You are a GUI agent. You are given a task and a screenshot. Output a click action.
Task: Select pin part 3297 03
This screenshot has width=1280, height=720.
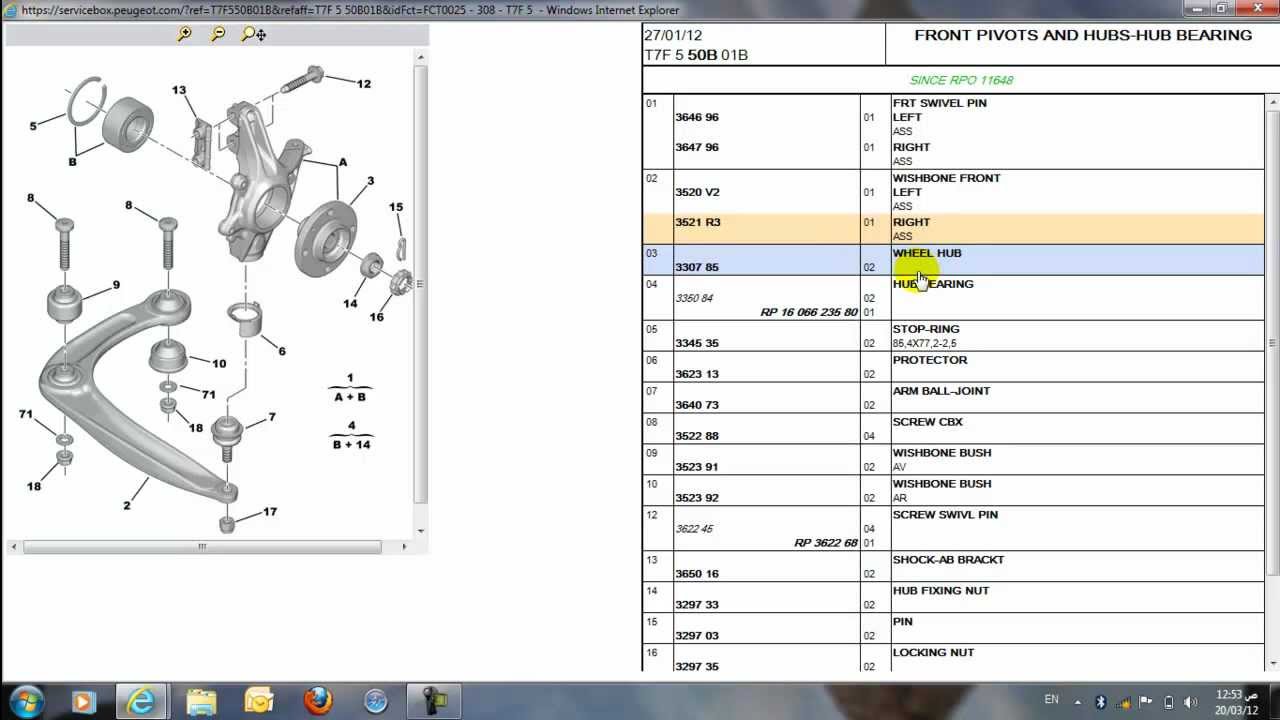click(x=697, y=636)
